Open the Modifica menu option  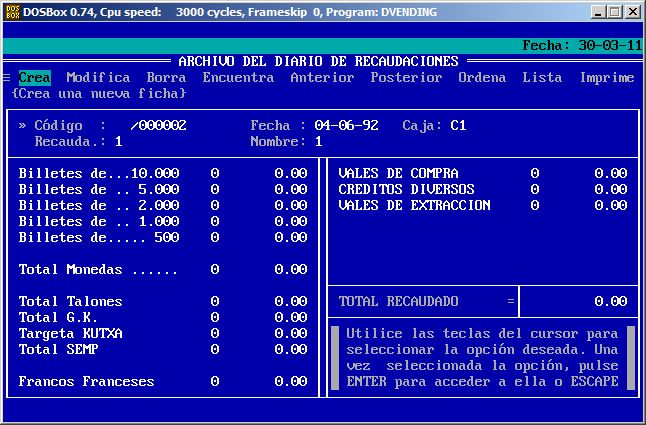click(98, 77)
